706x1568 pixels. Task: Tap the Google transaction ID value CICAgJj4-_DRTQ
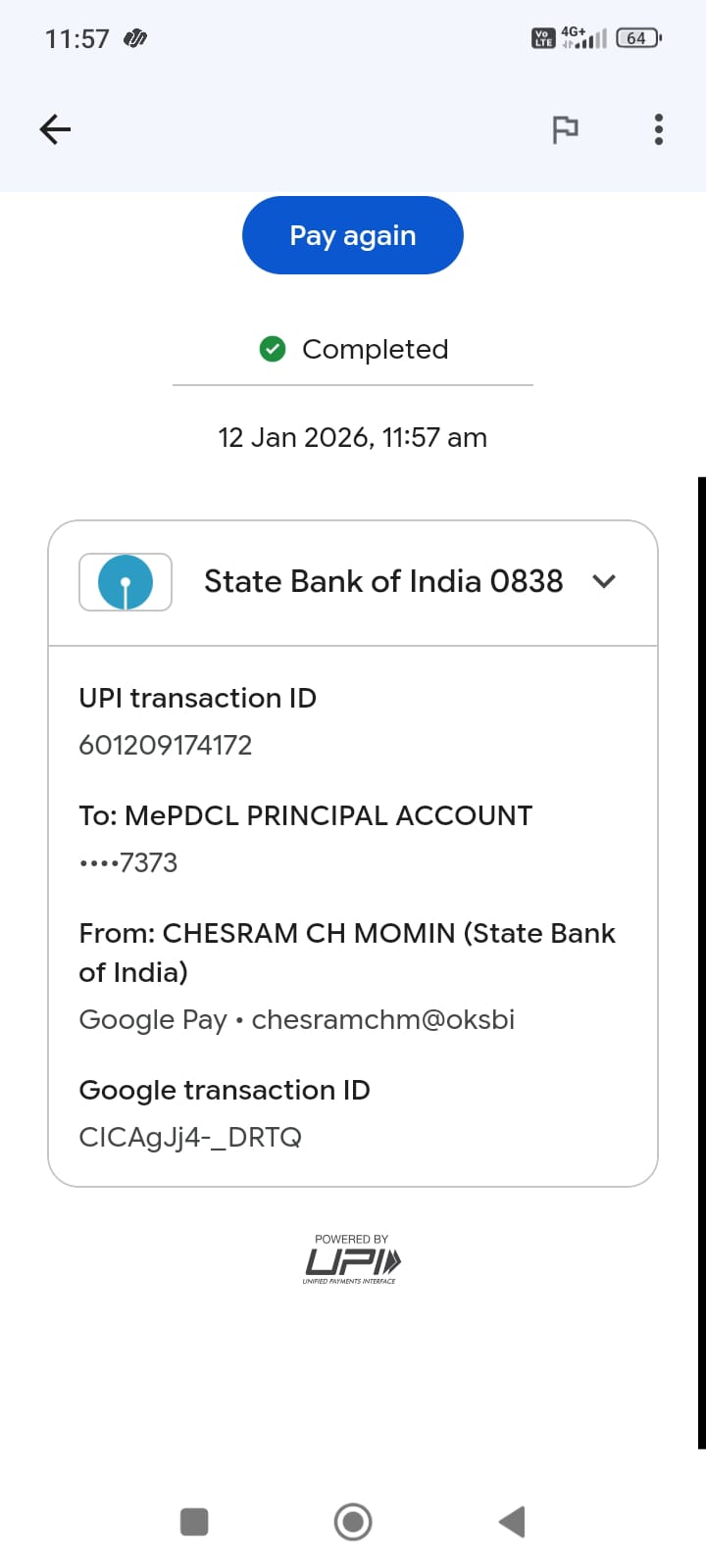coord(190,1138)
